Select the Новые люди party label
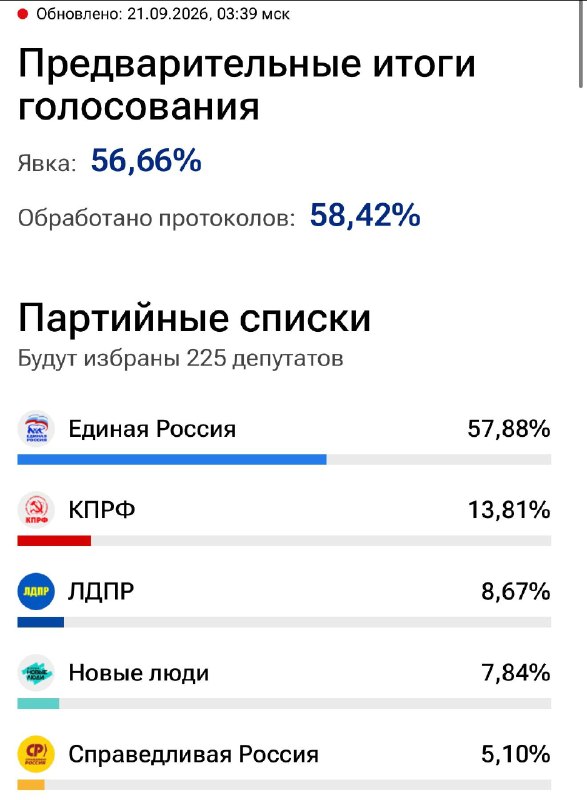The image size is (587, 800). tap(139, 673)
